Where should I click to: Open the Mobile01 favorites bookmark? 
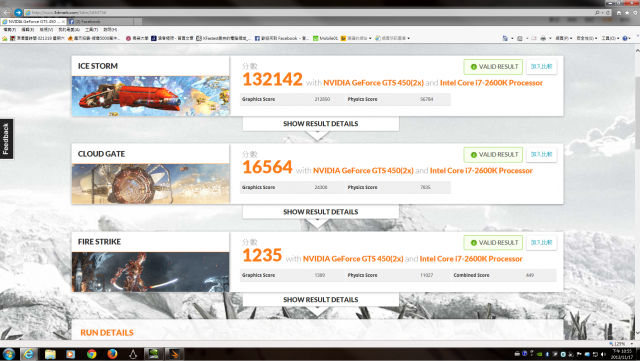[325, 38]
